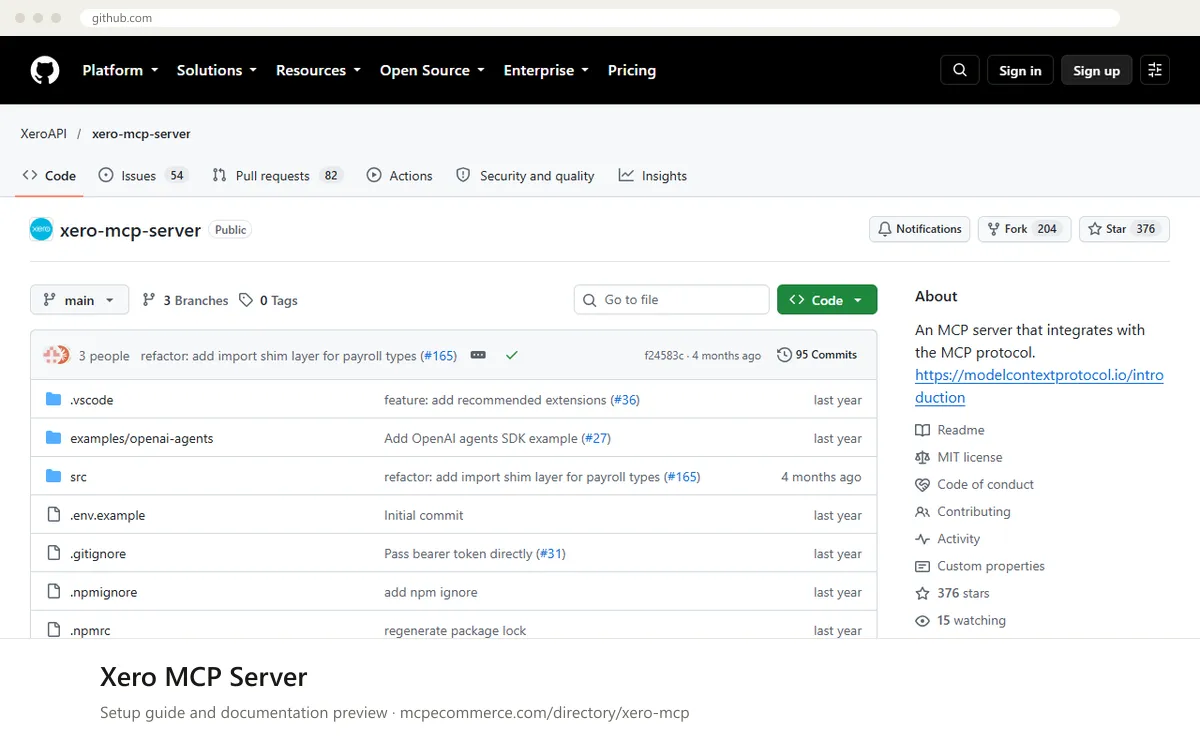The width and height of the screenshot is (1200, 750).
Task: Open the 'Initial commit' message
Action: (424, 515)
